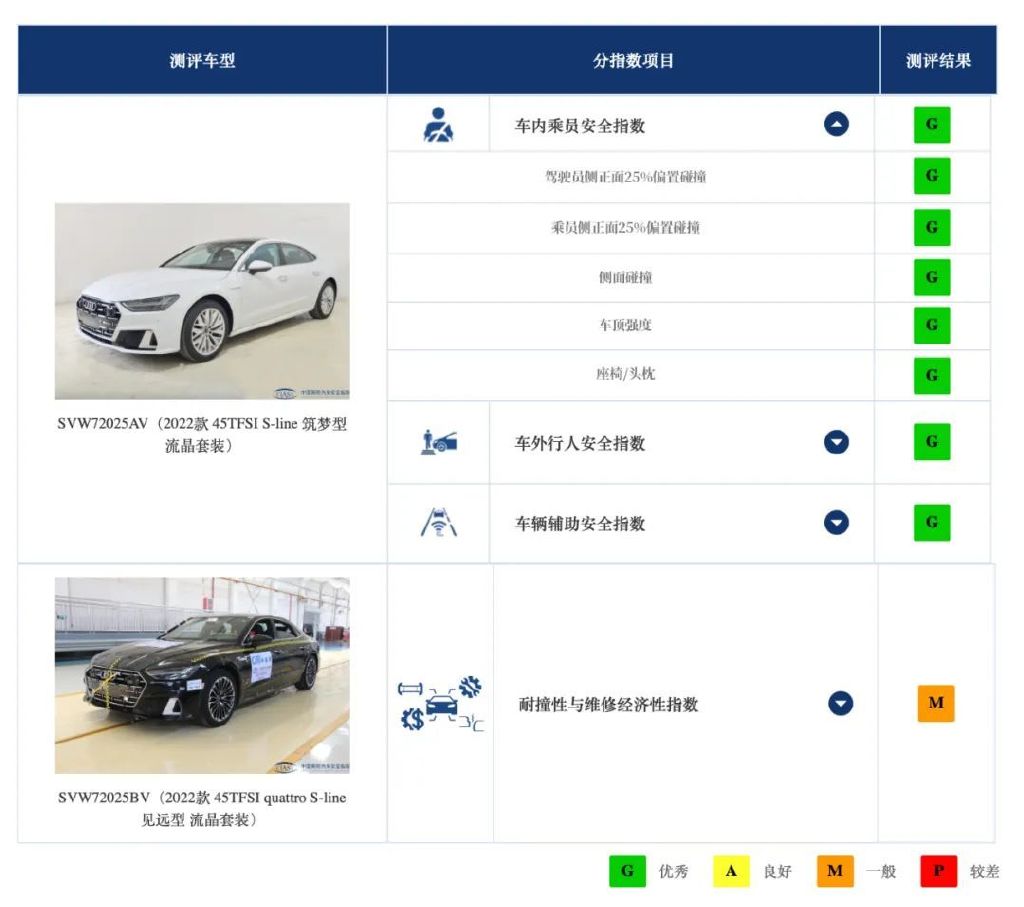The width and height of the screenshot is (1024, 907).
Task: Select the pedestrian safety icon
Action: (x=436, y=440)
